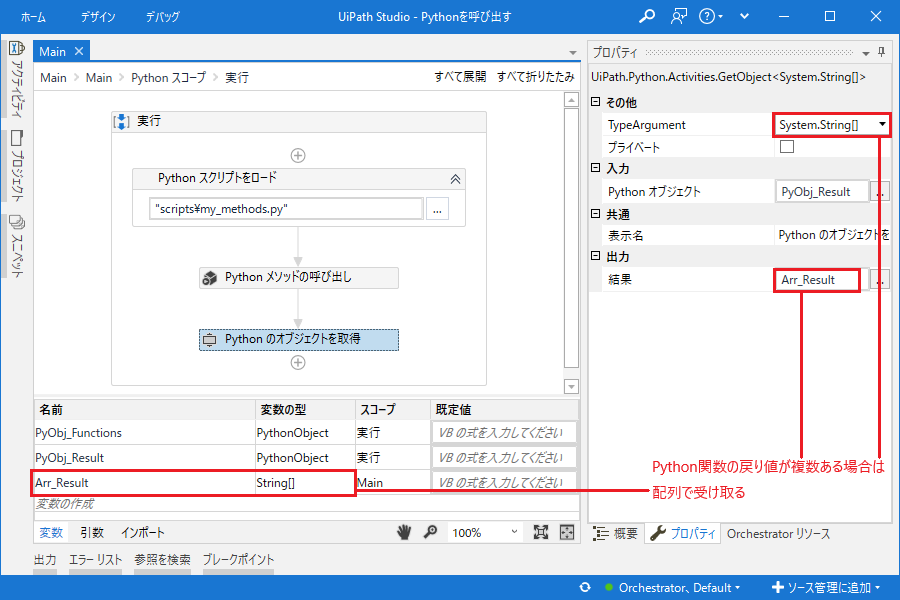The width and height of the screenshot is (900, 600).
Task: Add activity with bottom plus button
Action: click(298, 362)
